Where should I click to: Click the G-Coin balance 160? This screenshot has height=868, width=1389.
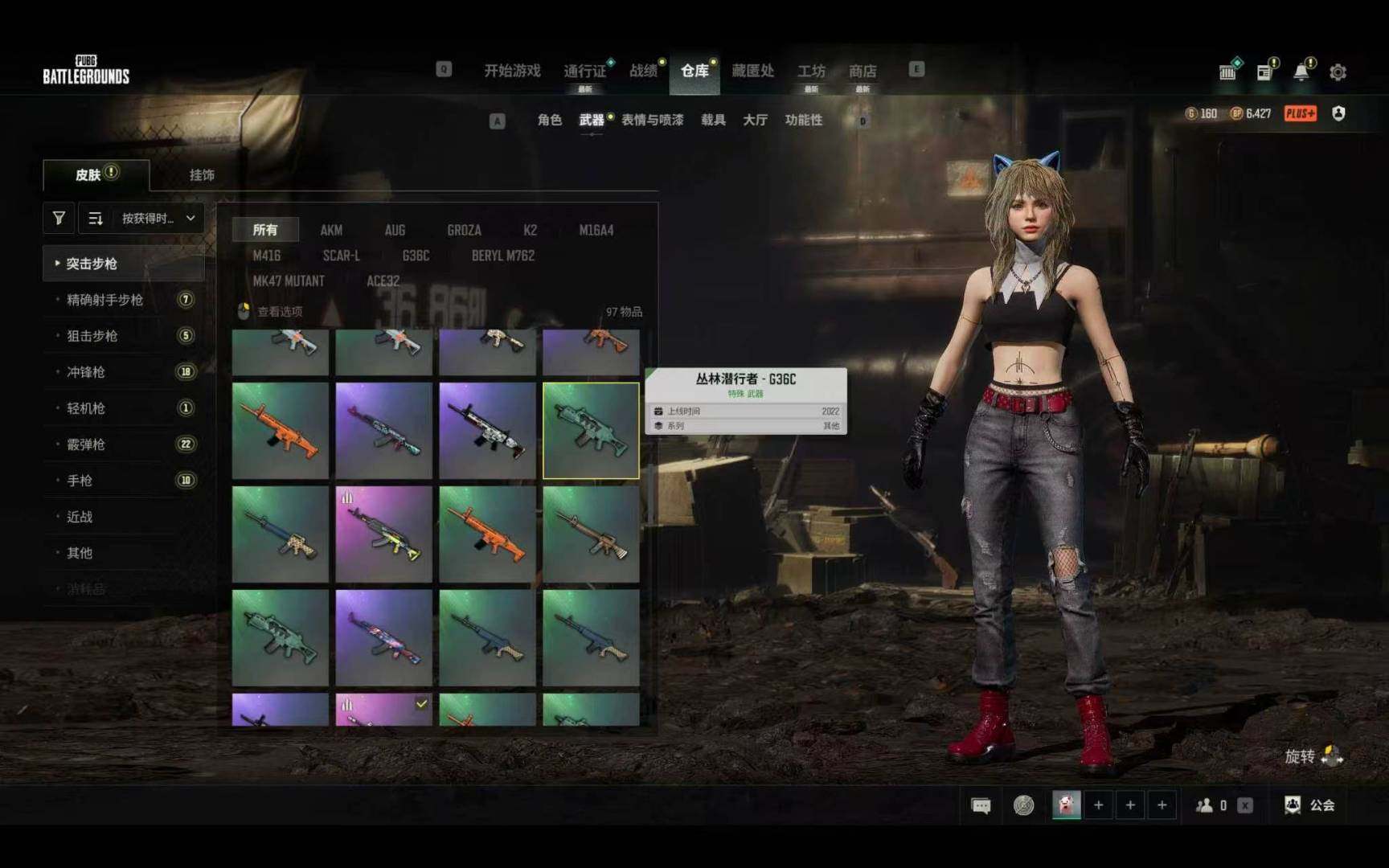[1201, 113]
